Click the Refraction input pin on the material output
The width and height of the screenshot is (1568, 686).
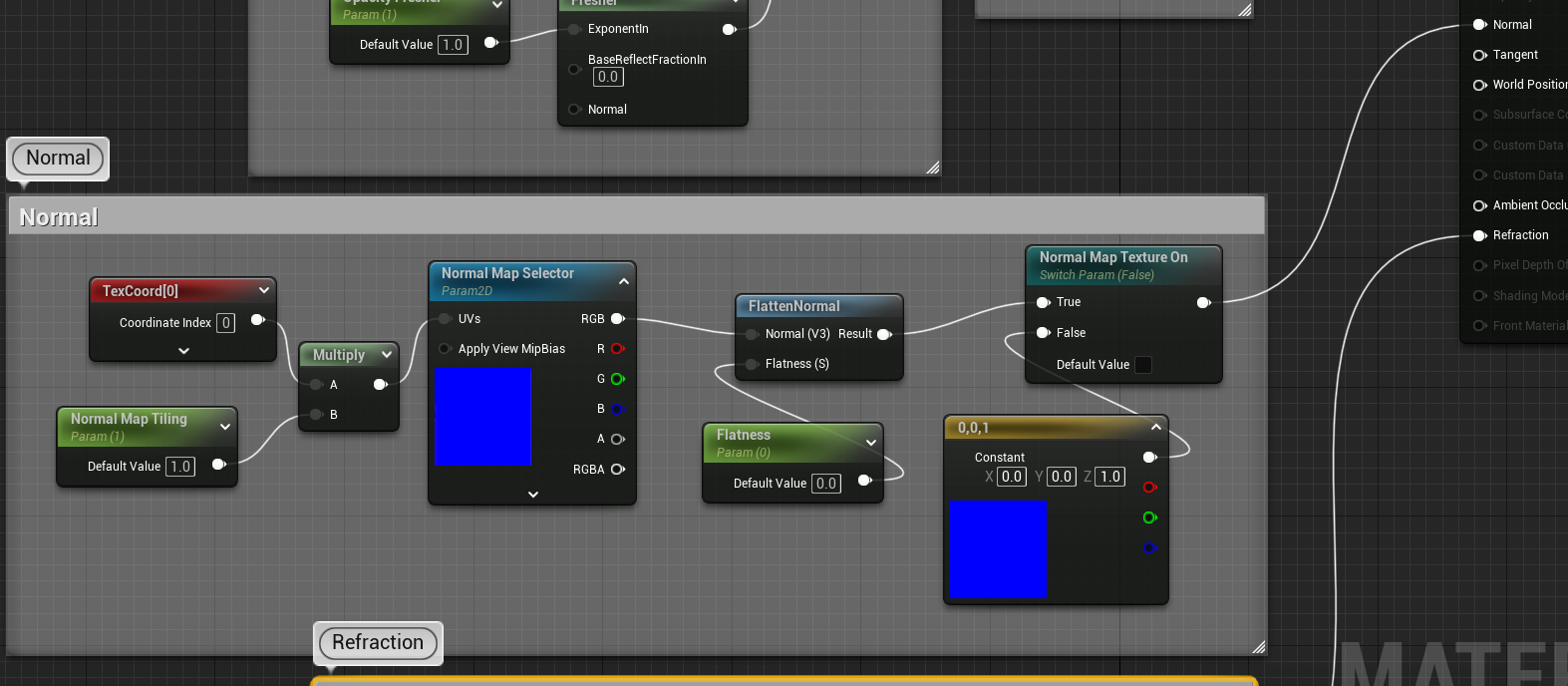(x=1479, y=235)
